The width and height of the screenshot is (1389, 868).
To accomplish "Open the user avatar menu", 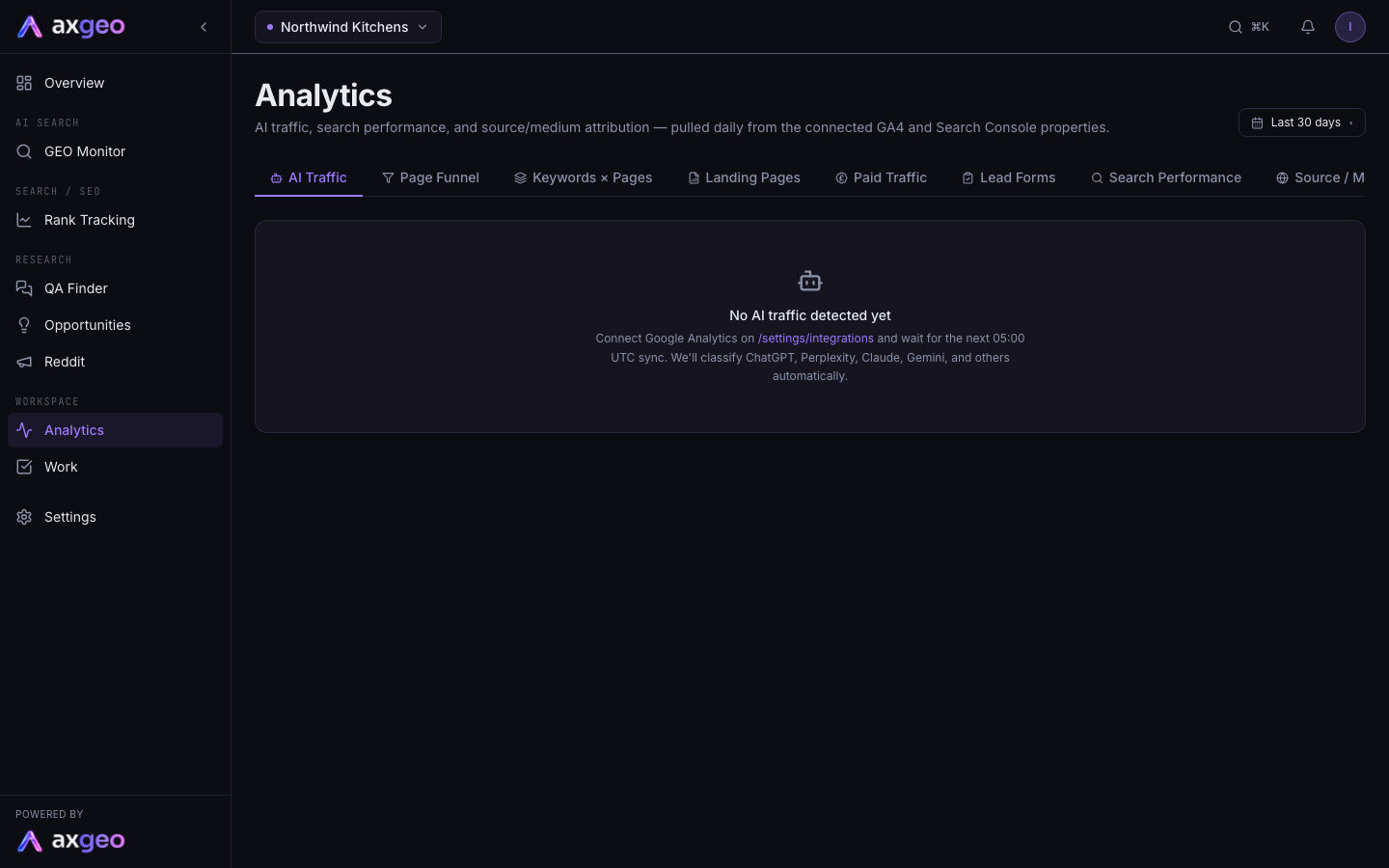I will click(x=1350, y=27).
